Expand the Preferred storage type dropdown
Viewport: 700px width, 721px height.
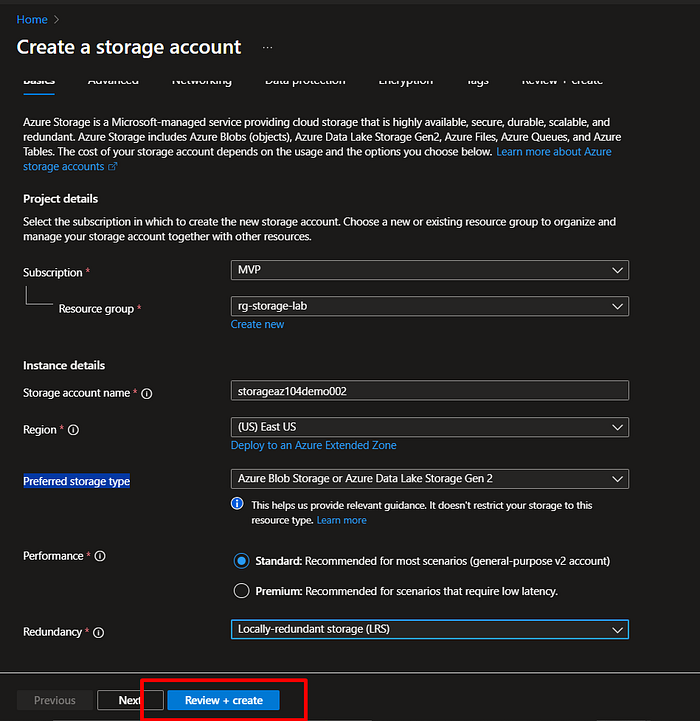pos(429,479)
